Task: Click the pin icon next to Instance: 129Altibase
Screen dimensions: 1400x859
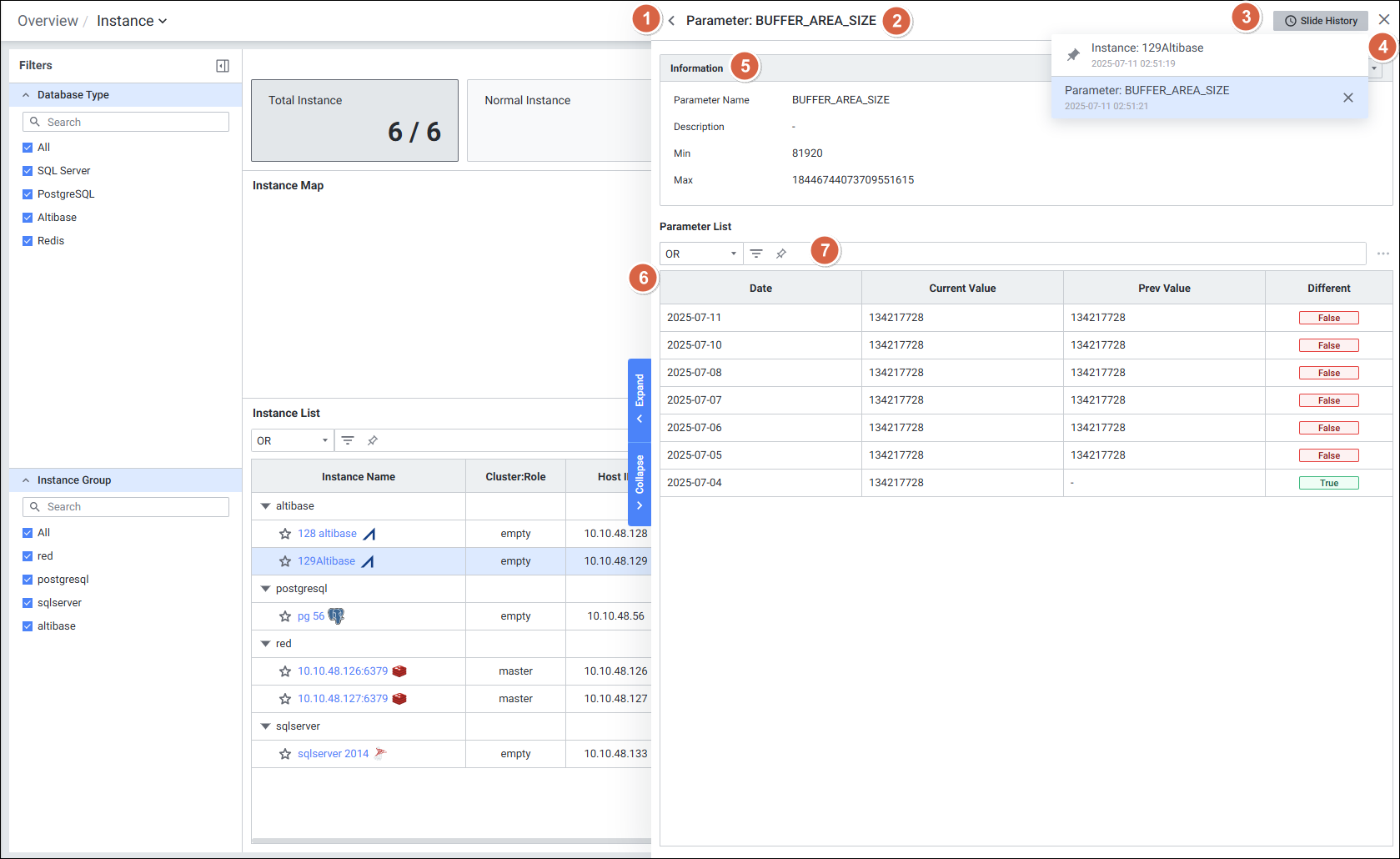Action: click(x=1073, y=55)
